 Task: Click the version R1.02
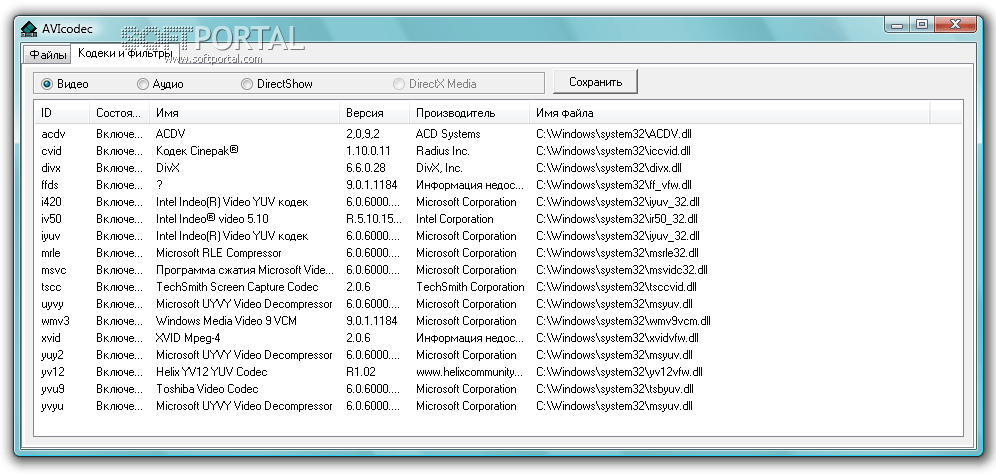click(x=361, y=372)
